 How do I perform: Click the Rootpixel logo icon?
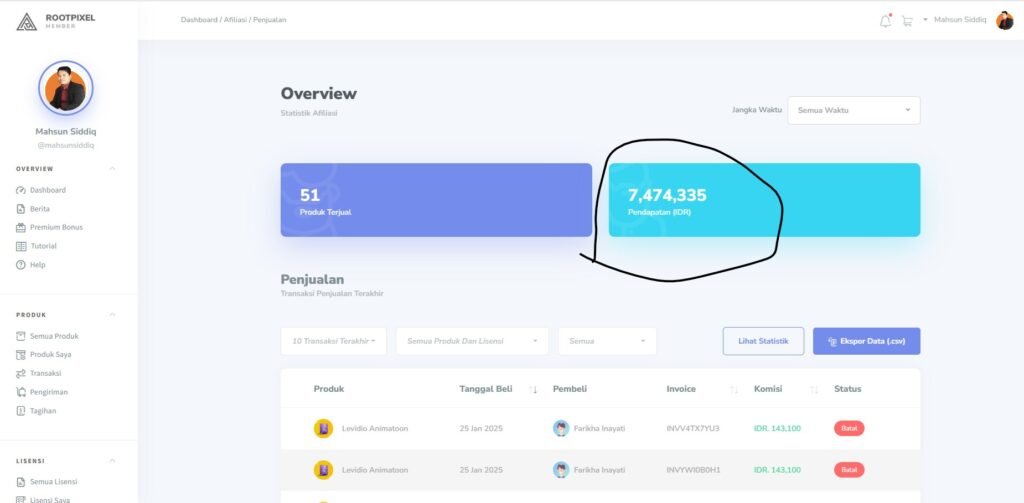[26, 20]
